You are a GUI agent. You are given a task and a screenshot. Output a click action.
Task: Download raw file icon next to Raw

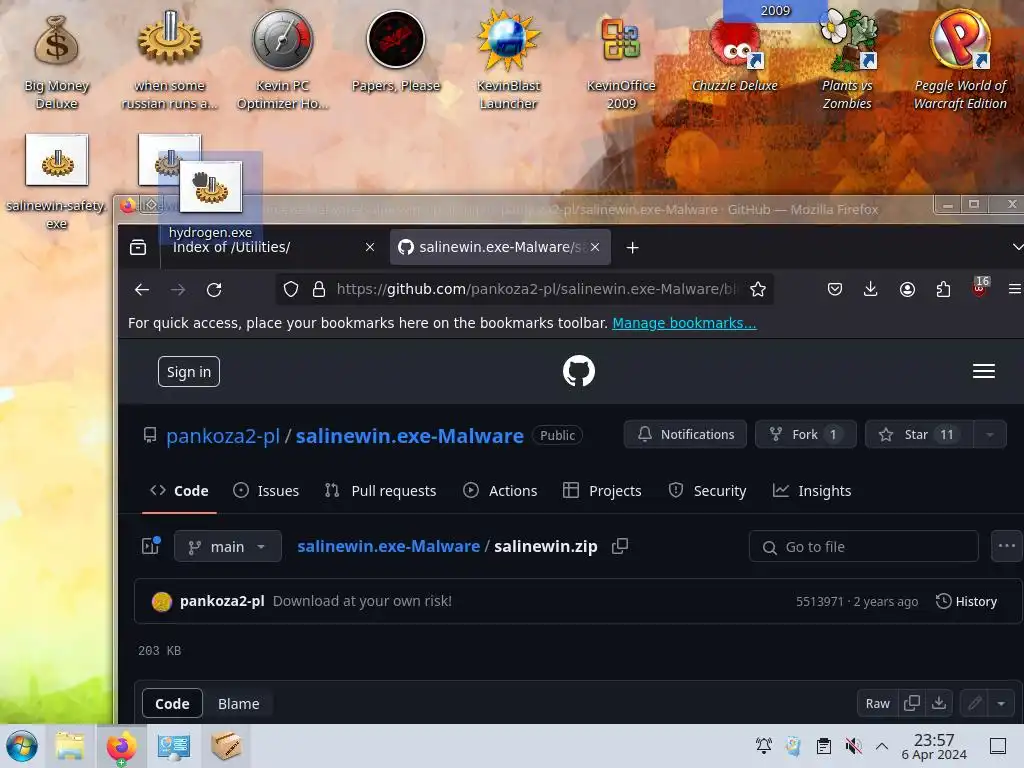(x=938, y=703)
